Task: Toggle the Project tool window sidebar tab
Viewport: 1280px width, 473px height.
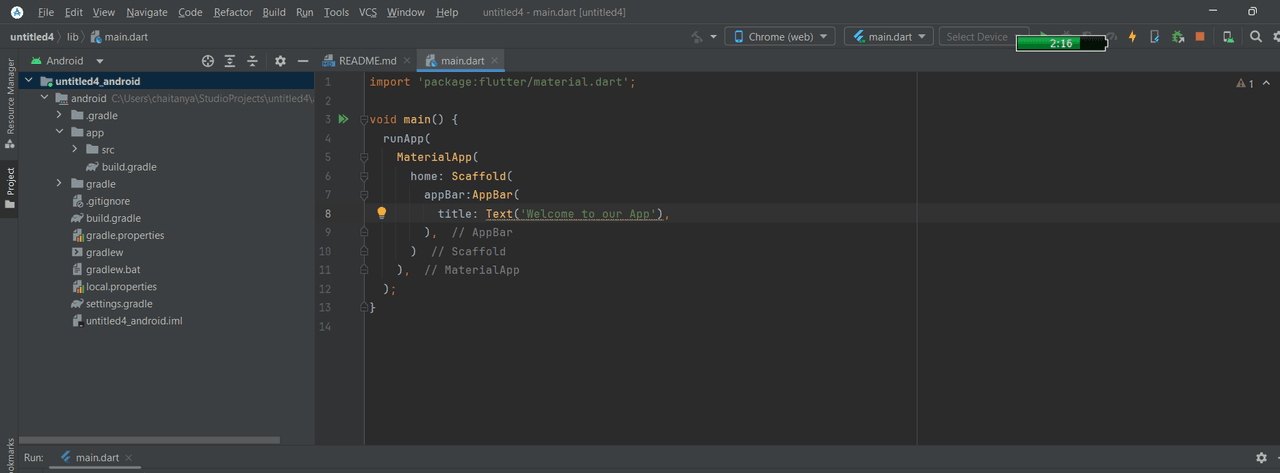Action: pos(10,187)
